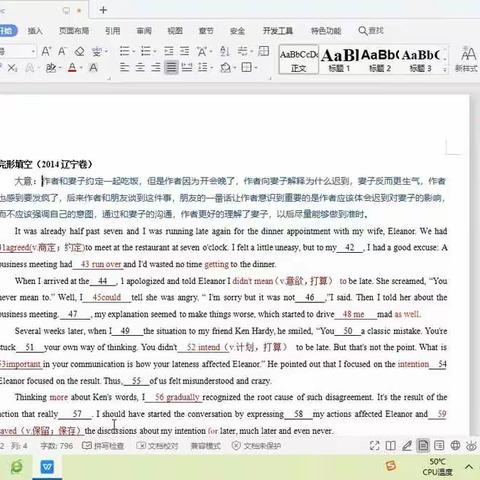Expand the bullet list dropdown arrow
The width and height of the screenshot is (480, 480).
coord(133,52)
